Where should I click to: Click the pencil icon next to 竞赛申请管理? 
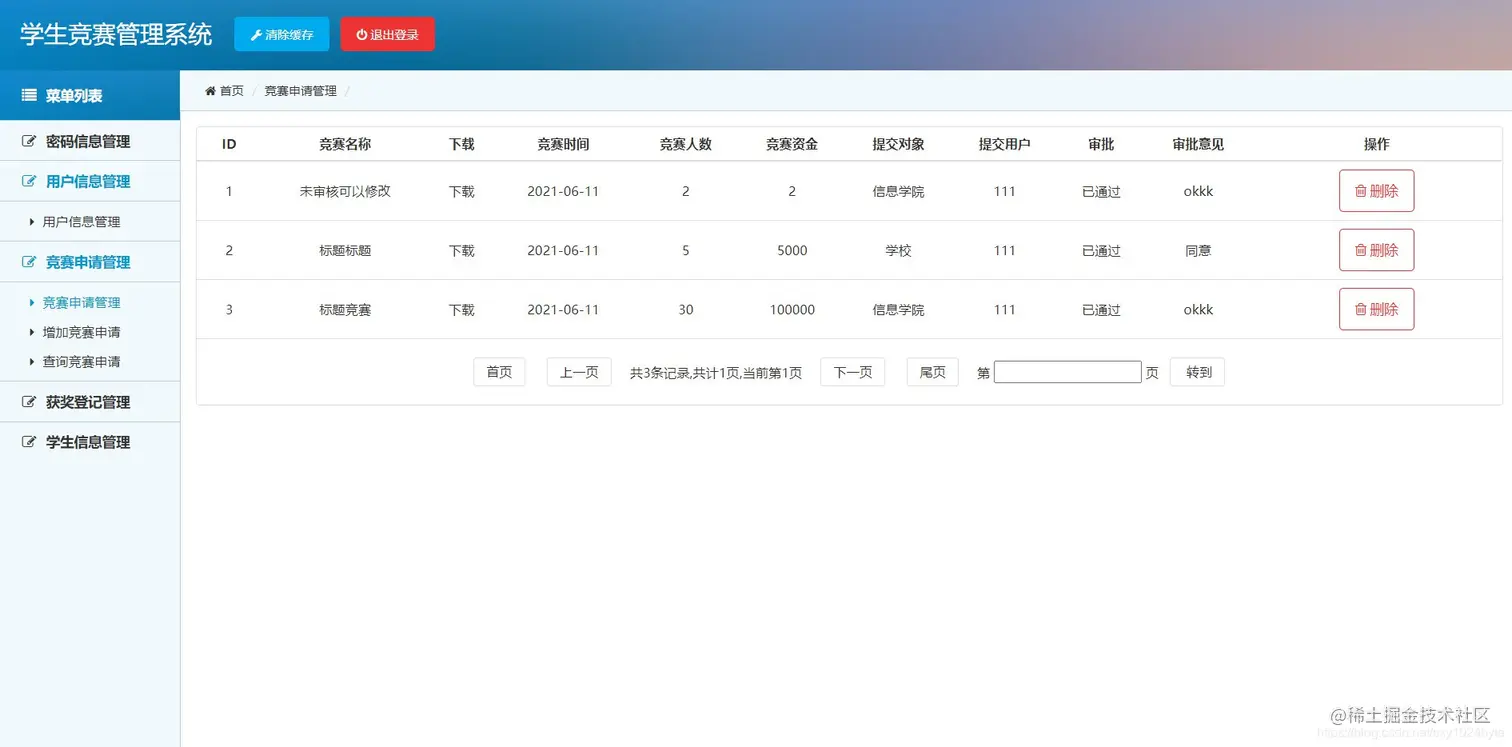(28, 262)
